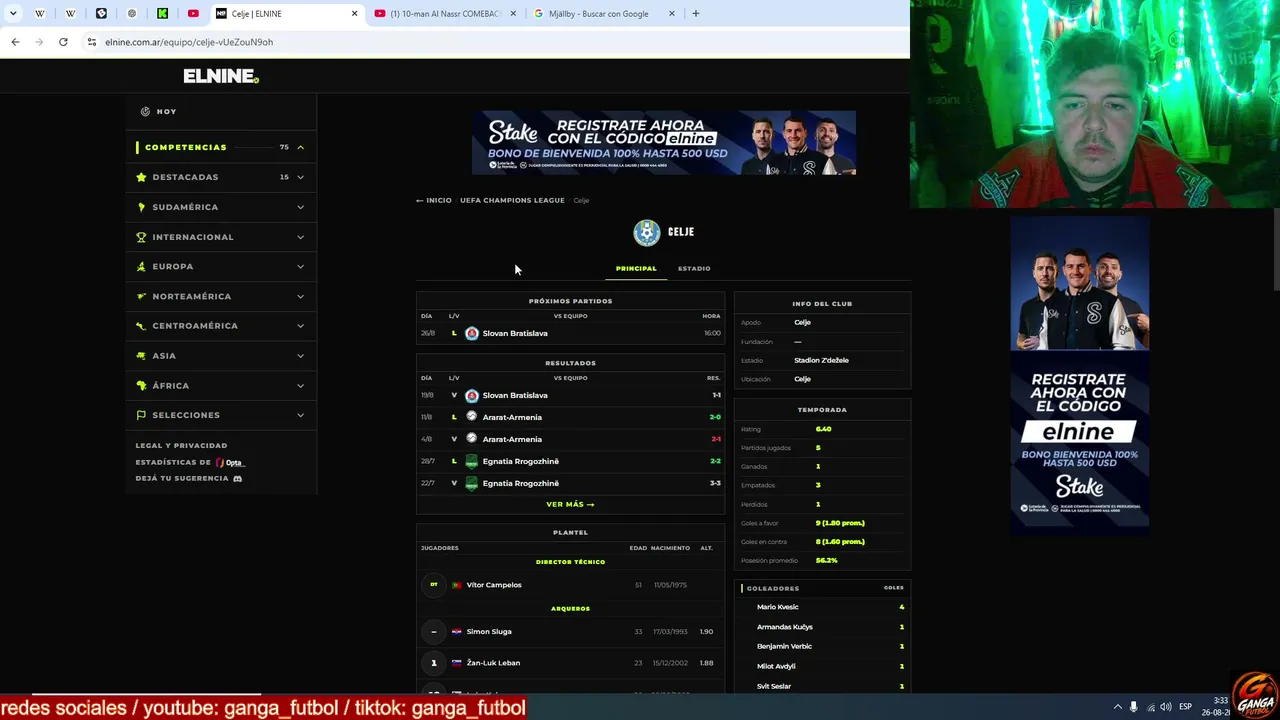Click the star icon next to Destacadas

tap(141, 177)
